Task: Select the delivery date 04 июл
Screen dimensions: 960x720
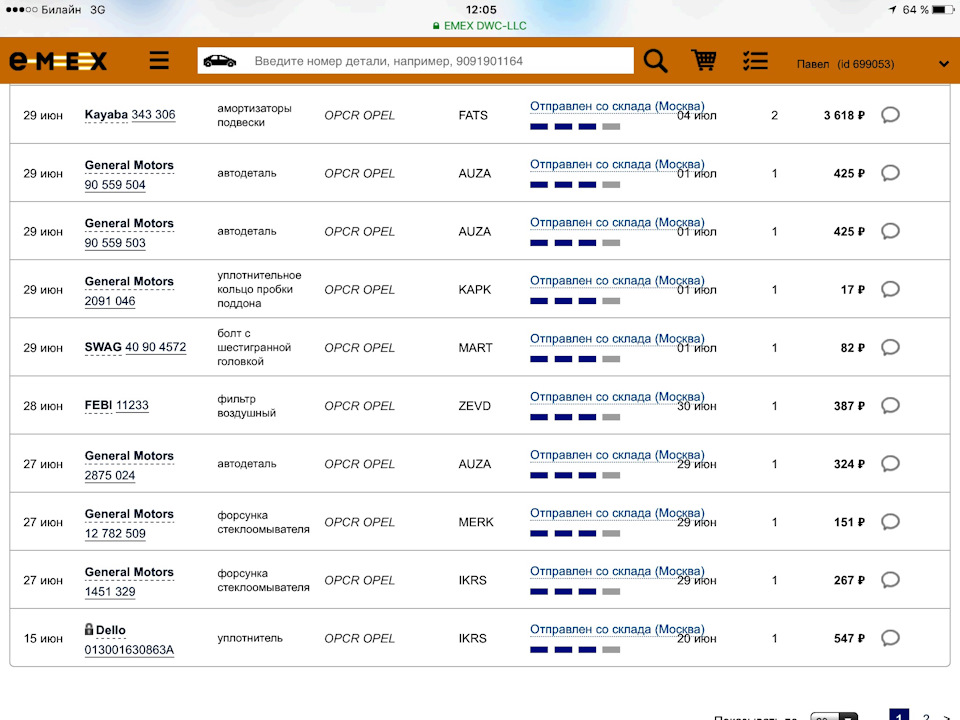Action: pyautogui.click(x=697, y=116)
